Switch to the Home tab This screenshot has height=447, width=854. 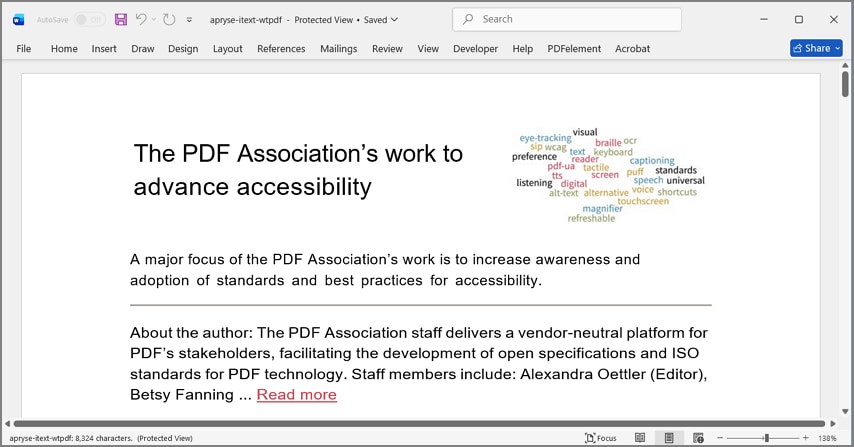coord(64,48)
